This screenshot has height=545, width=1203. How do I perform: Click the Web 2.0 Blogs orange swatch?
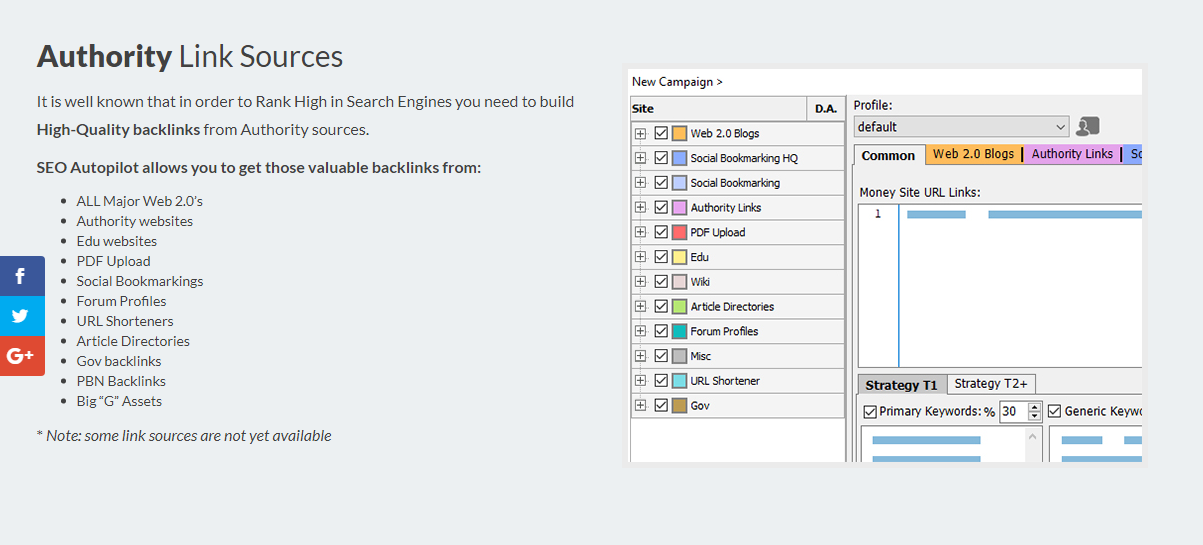(679, 133)
